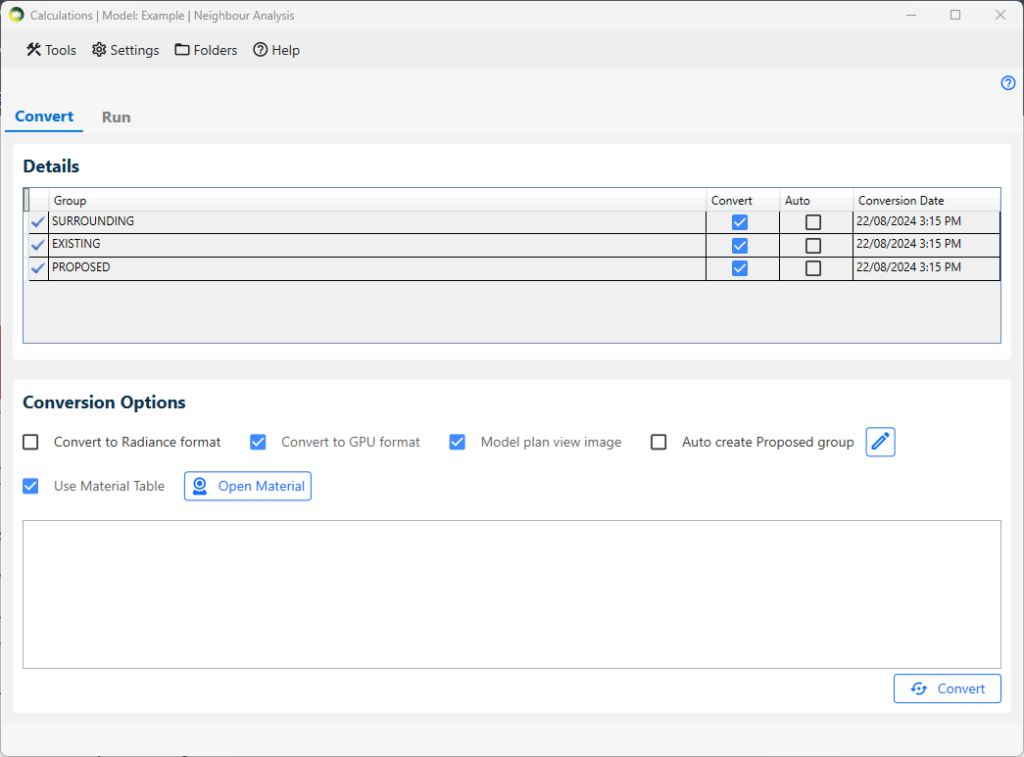This screenshot has width=1024, height=757.
Task: Disable Convert to GPU format option
Action: click(x=258, y=442)
